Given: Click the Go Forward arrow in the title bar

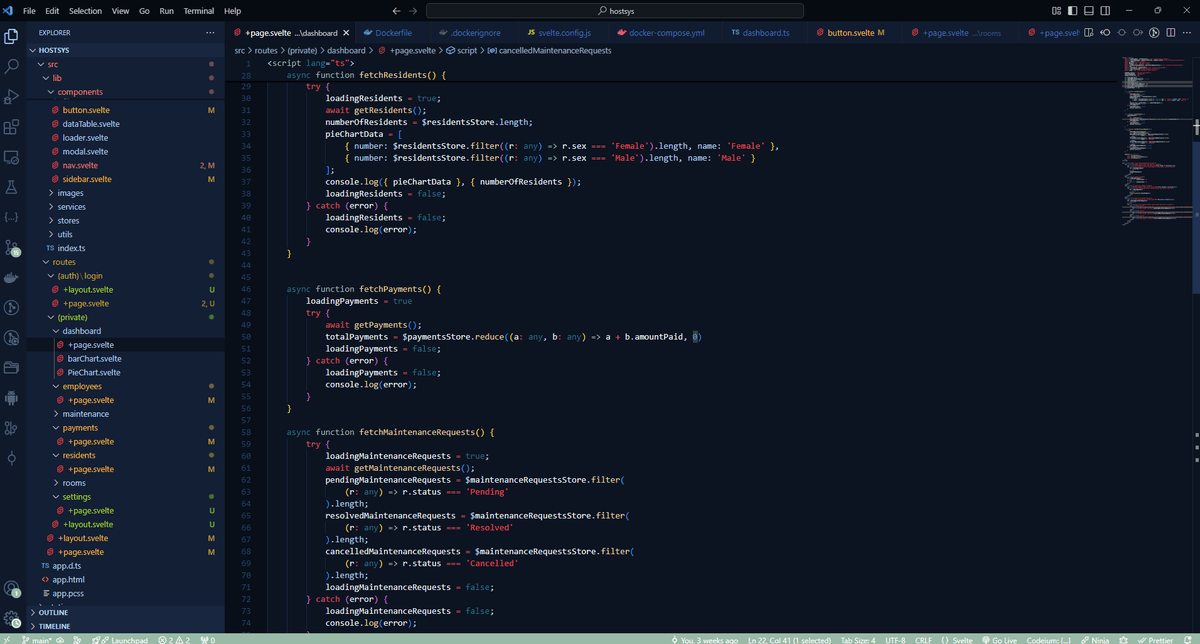Looking at the screenshot, I should 414,10.
